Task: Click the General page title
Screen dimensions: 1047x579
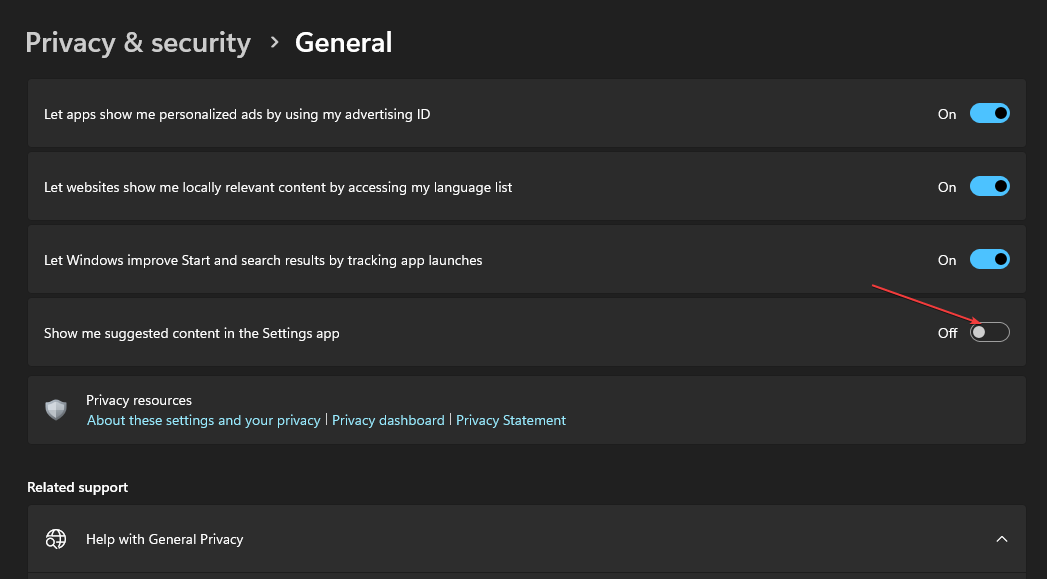Action: [343, 43]
